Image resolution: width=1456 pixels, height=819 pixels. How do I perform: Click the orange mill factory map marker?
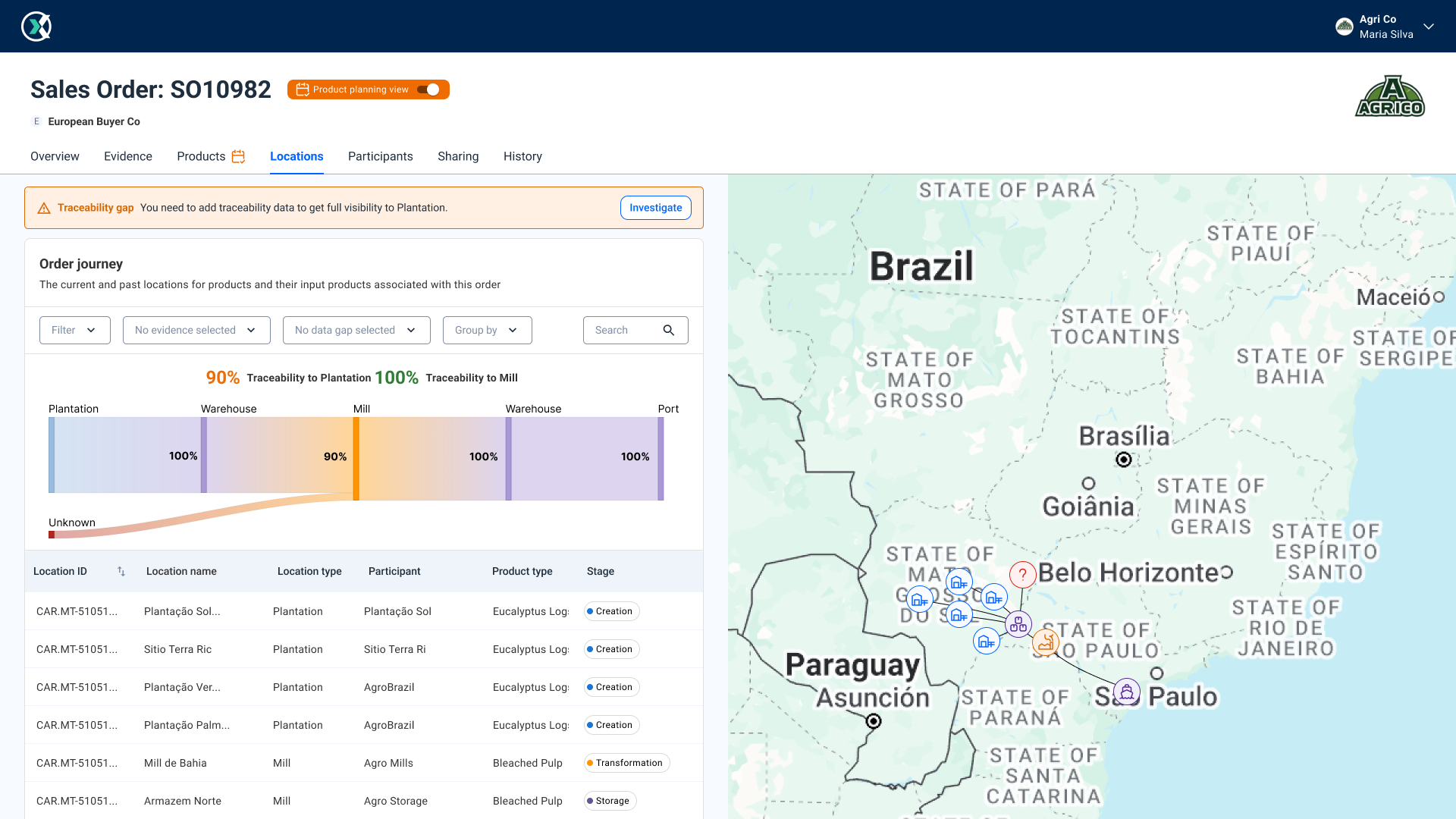click(x=1045, y=642)
